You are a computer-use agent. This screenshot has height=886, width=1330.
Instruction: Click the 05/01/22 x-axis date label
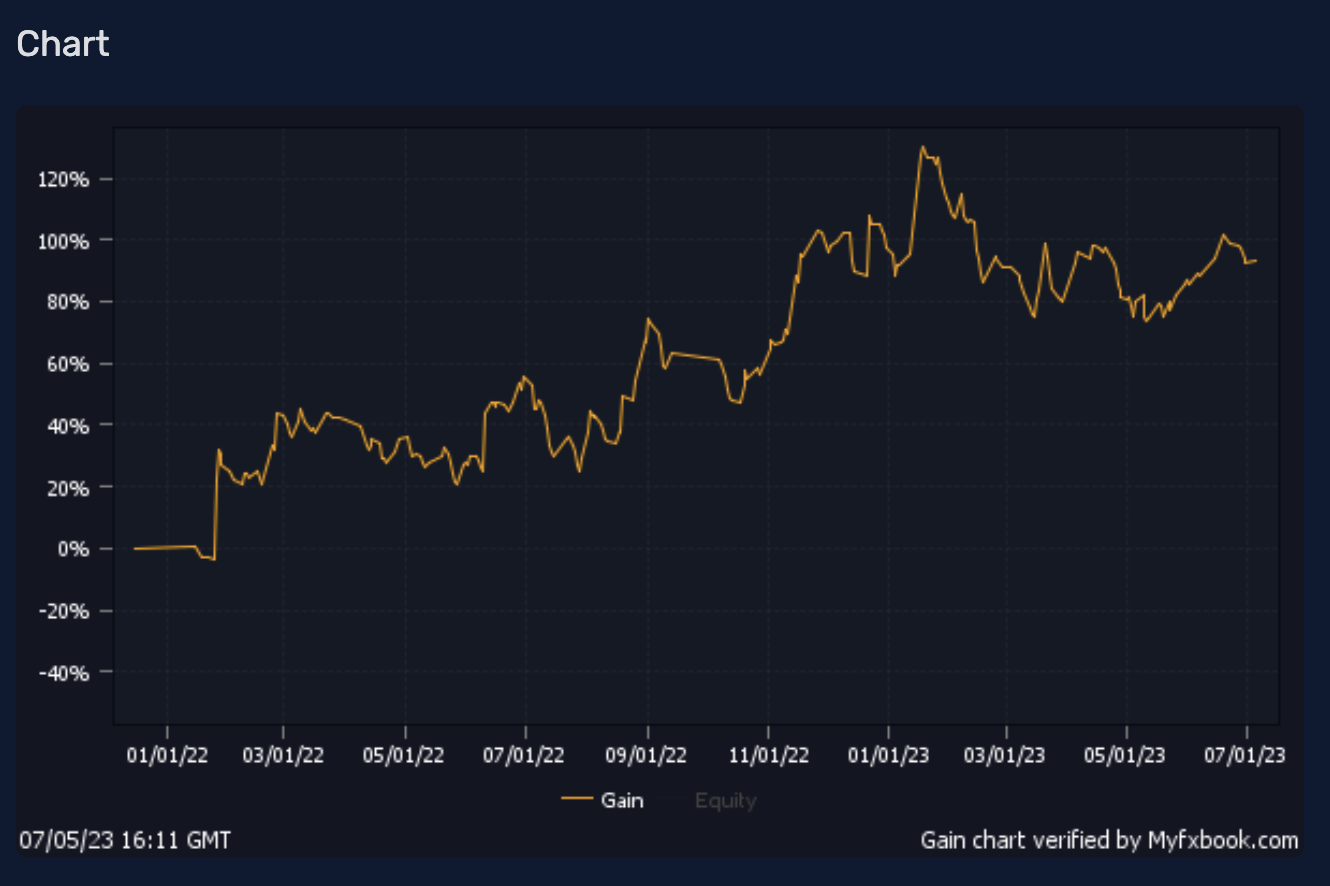[x=406, y=755]
